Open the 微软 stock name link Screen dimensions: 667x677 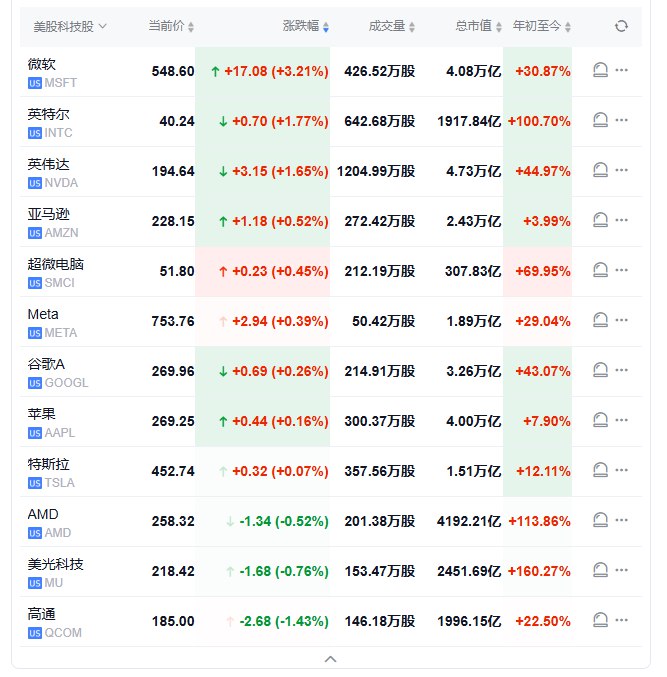pyautogui.click(x=41, y=64)
